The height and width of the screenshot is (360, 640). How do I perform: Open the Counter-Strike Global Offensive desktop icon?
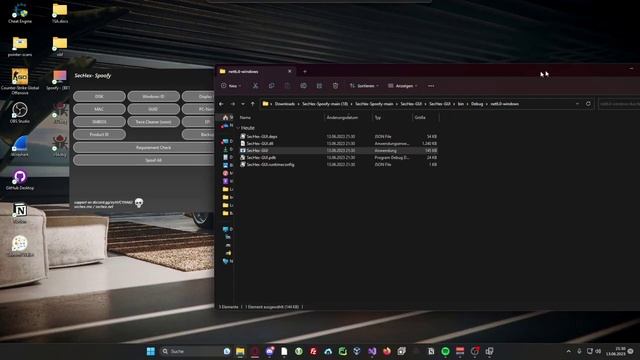pyautogui.click(x=20, y=81)
